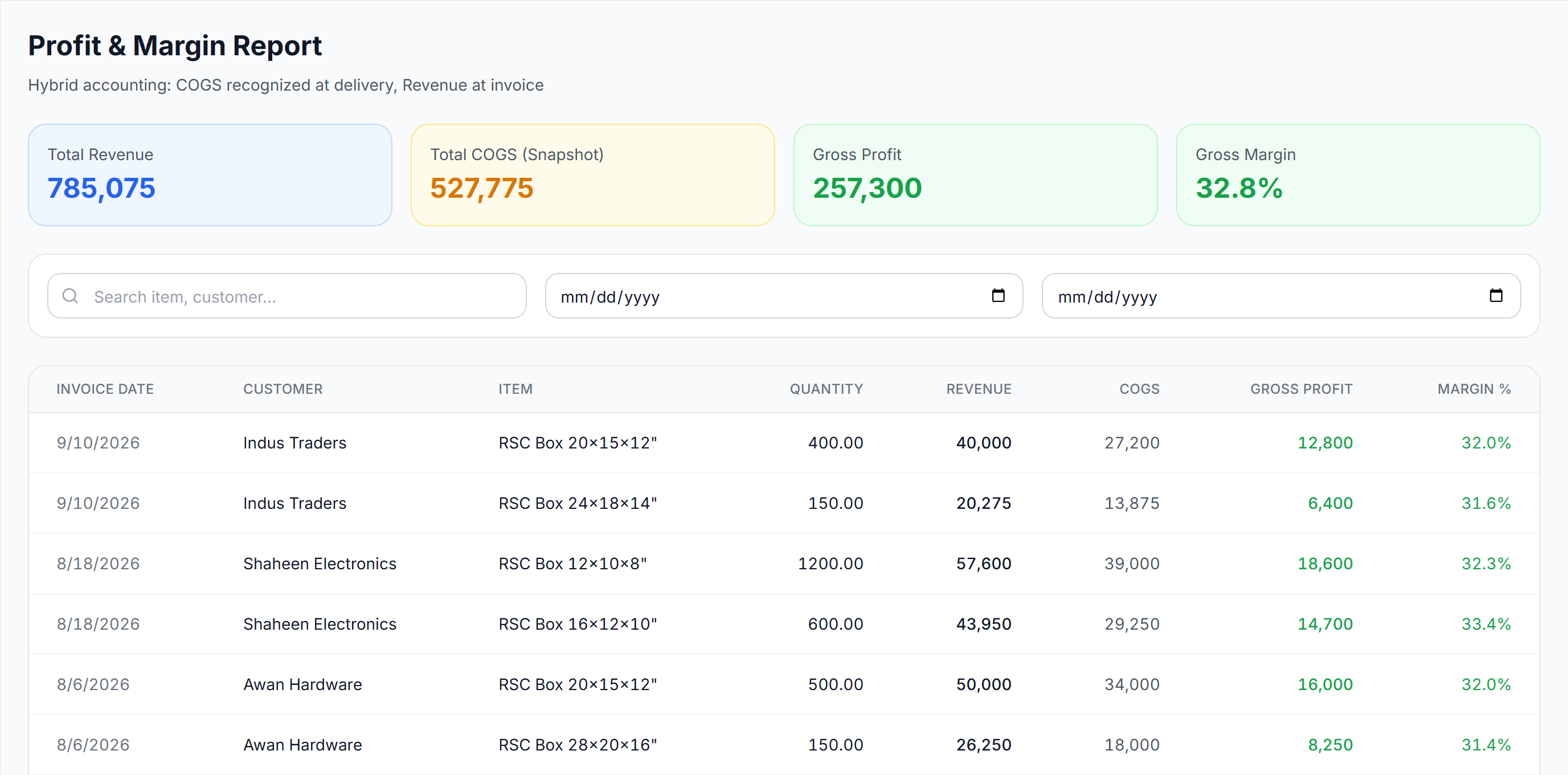Click the Customer column header
The height and width of the screenshot is (775, 1568).
[x=283, y=389]
